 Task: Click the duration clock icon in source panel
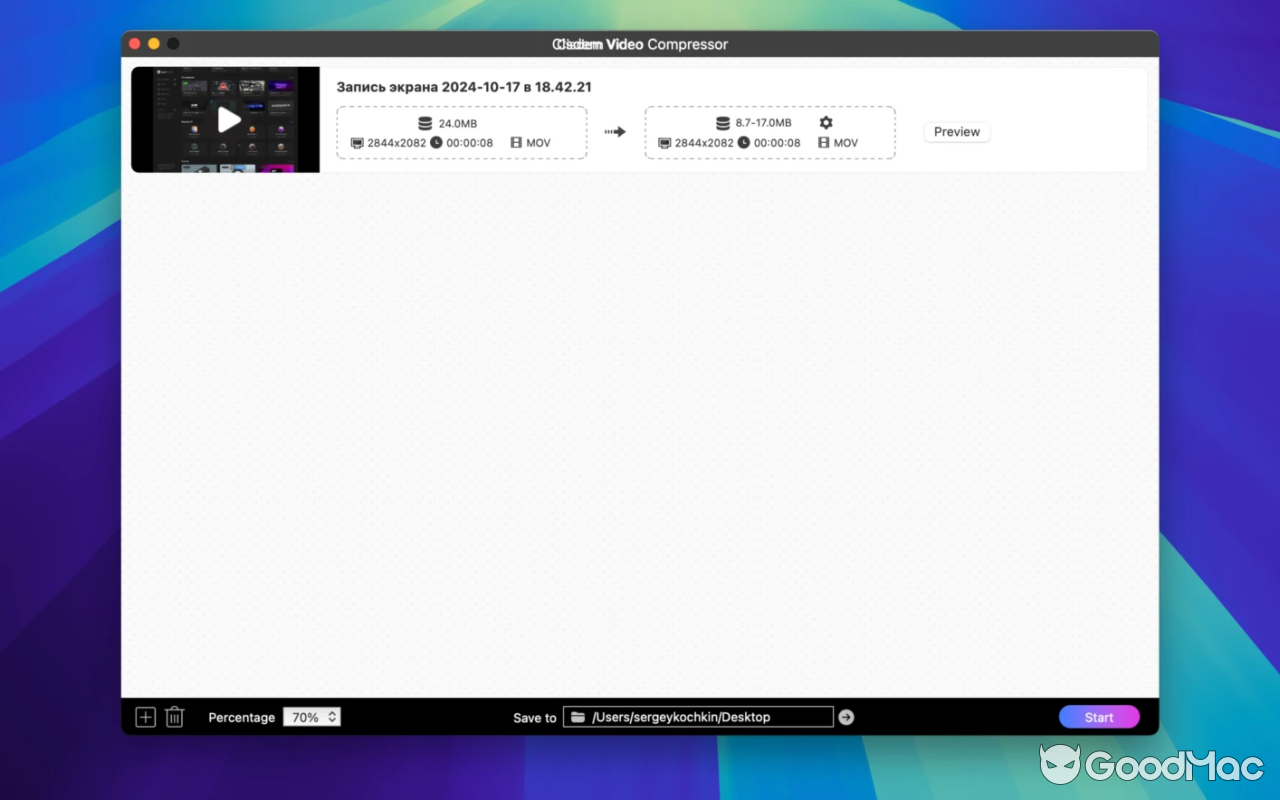(x=437, y=142)
